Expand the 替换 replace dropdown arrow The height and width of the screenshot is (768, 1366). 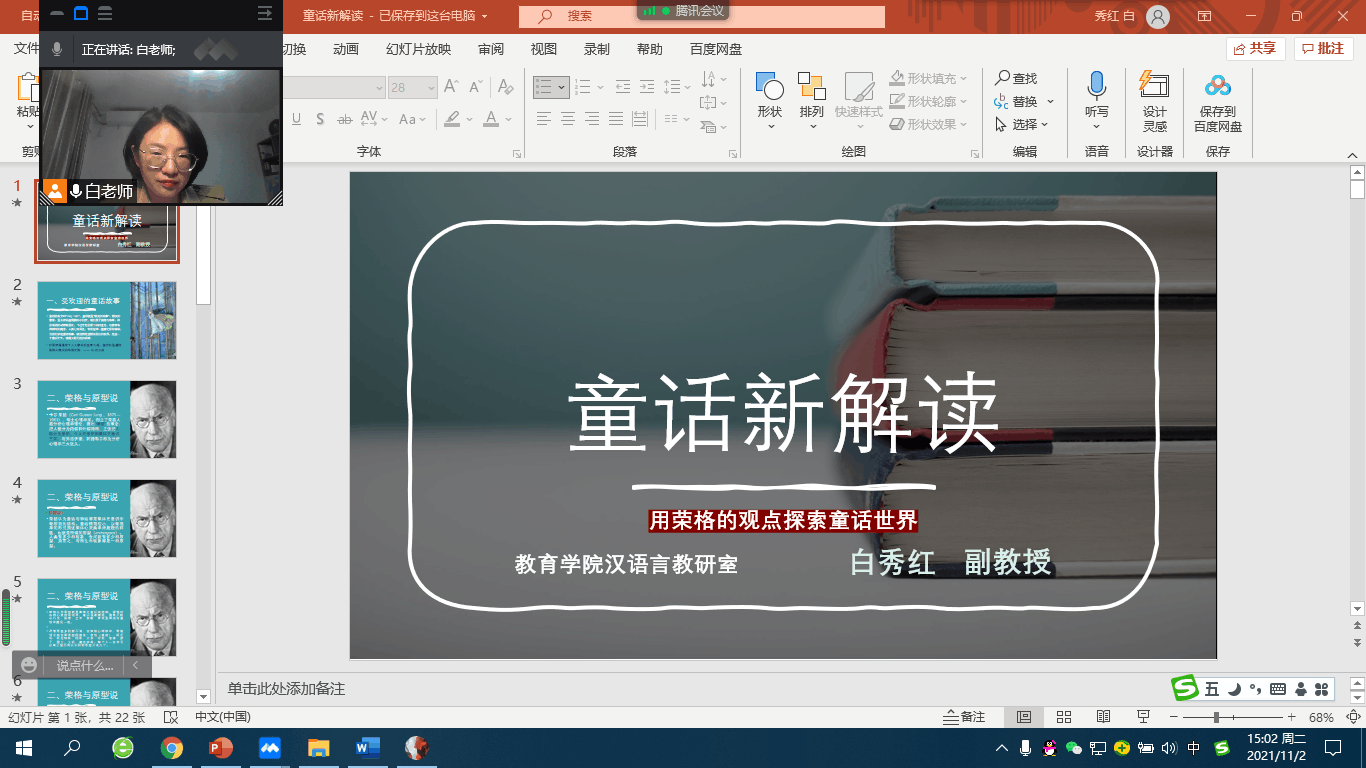pyautogui.click(x=1050, y=102)
